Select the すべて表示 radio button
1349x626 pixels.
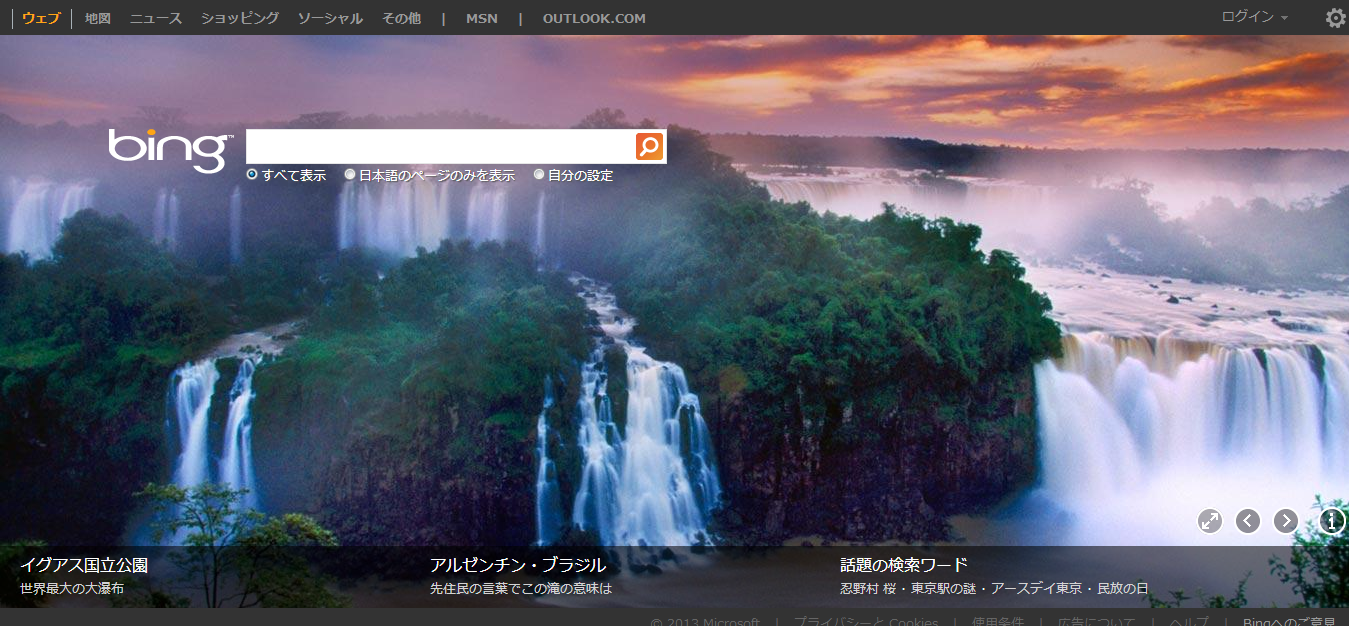pos(252,175)
